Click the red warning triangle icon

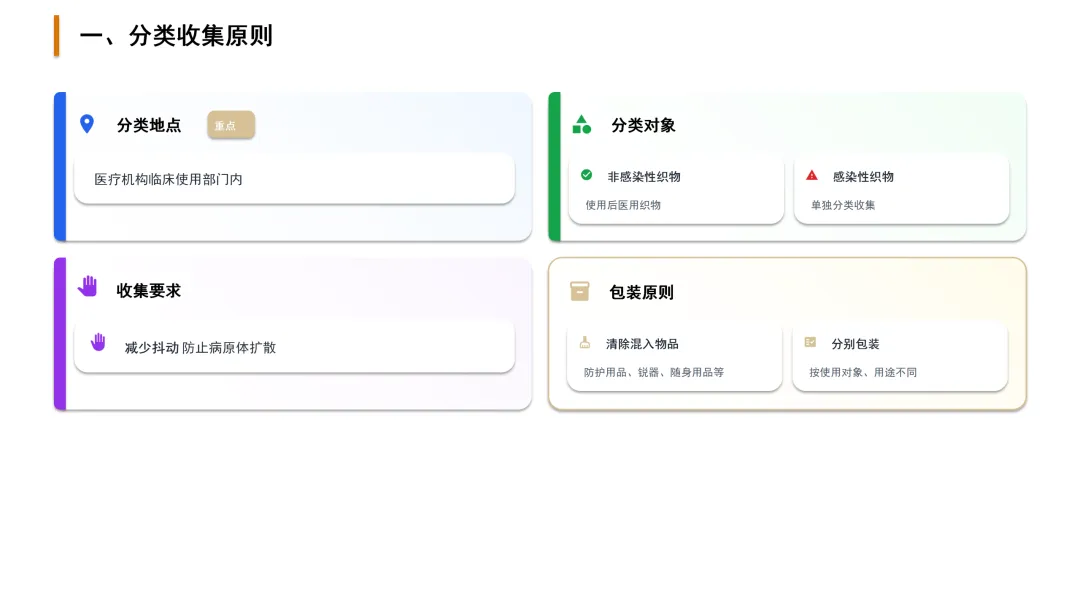click(x=812, y=175)
